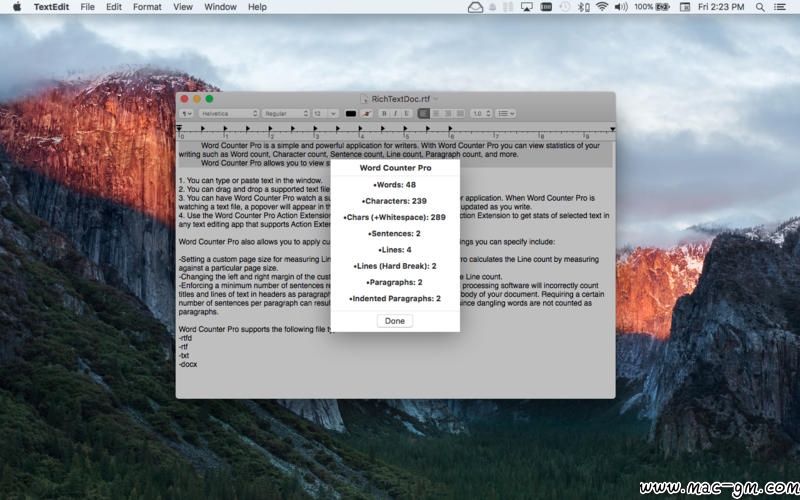Open the Window menu
The image size is (800, 500).
(220, 7)
